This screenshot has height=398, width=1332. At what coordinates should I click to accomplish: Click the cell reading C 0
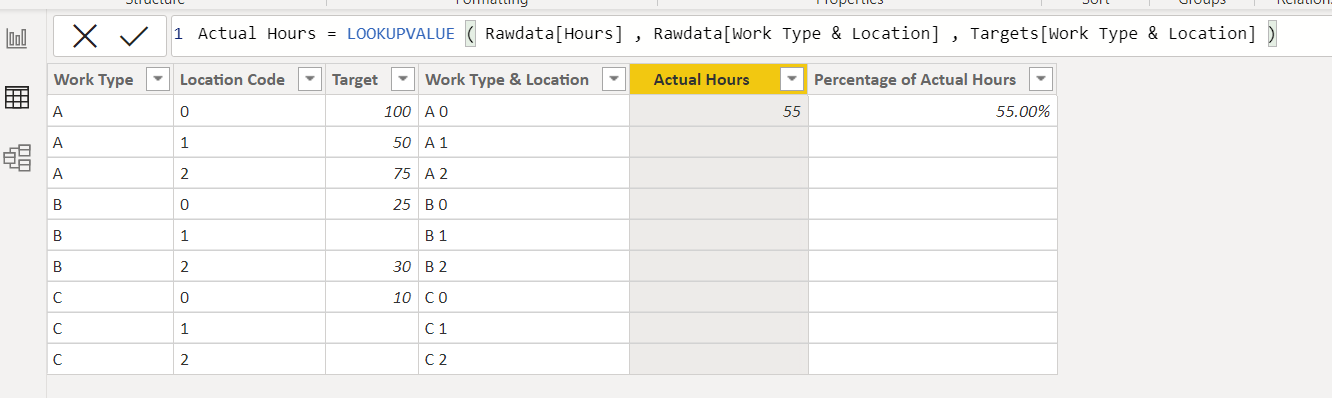(x=524, y=297)
